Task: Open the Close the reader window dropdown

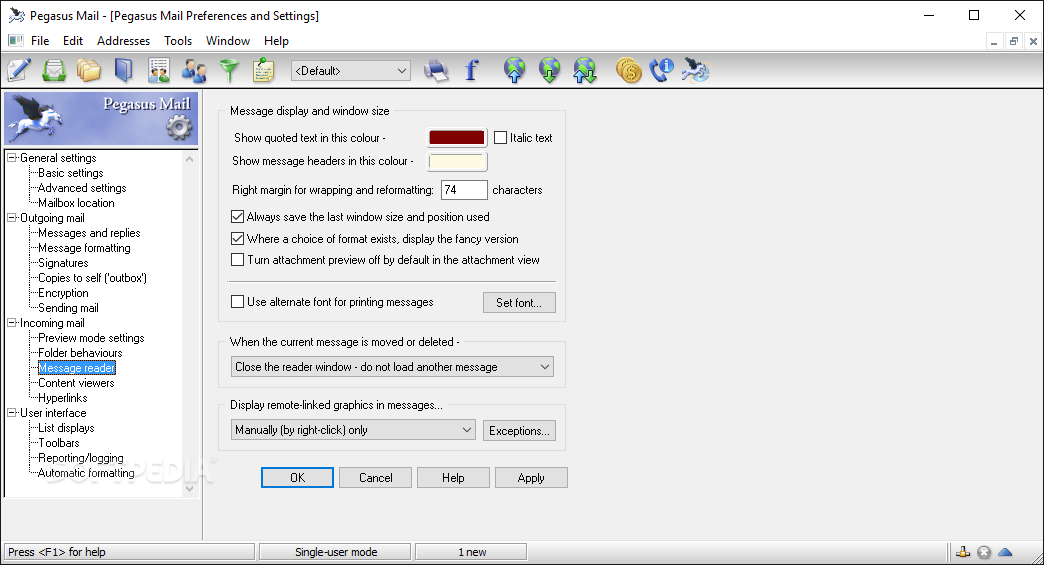Action: pos(392,367)
